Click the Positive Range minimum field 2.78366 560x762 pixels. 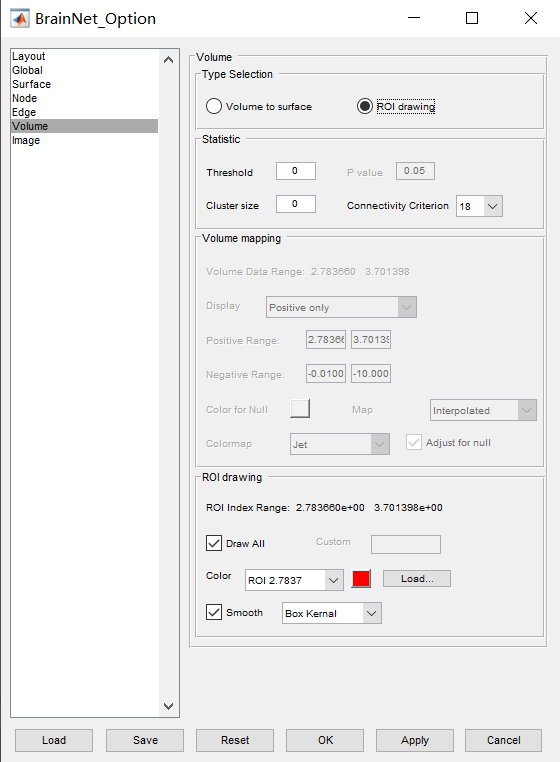326,340
